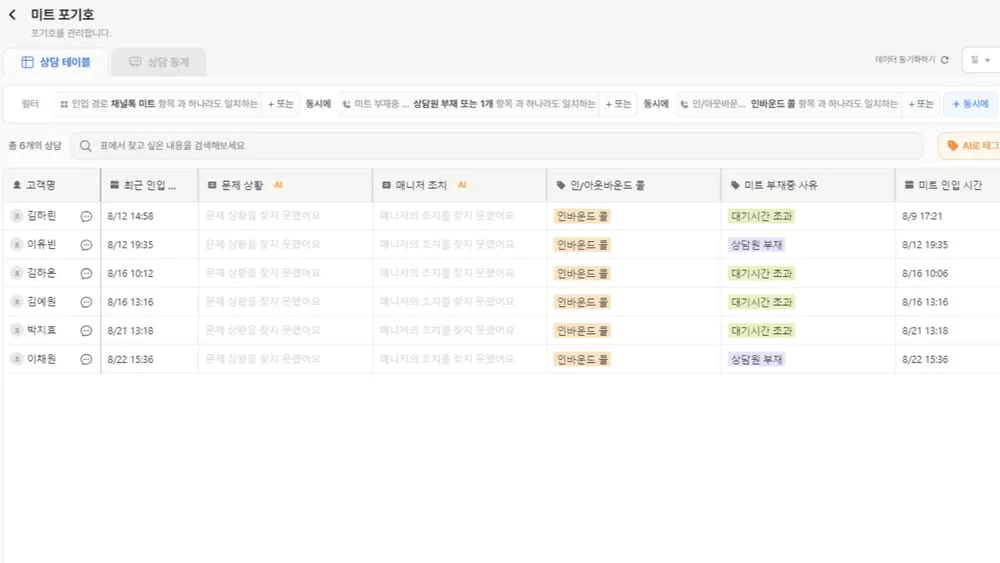Click the back arrow next to 미트 포기호
The width and height of the screenshot is (1000, 563).
click(12, 15)
